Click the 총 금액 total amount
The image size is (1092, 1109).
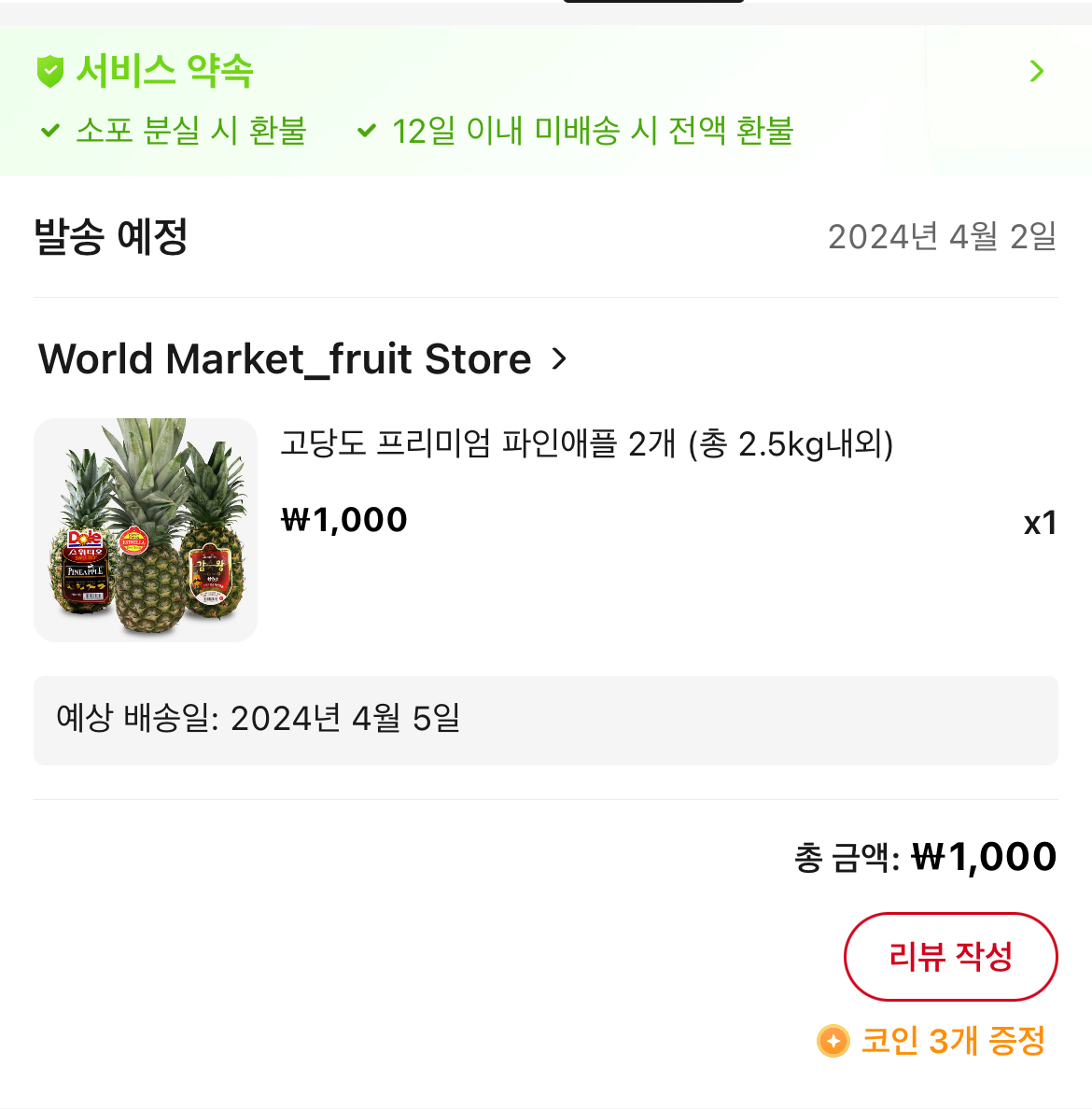tap(925, 857)
